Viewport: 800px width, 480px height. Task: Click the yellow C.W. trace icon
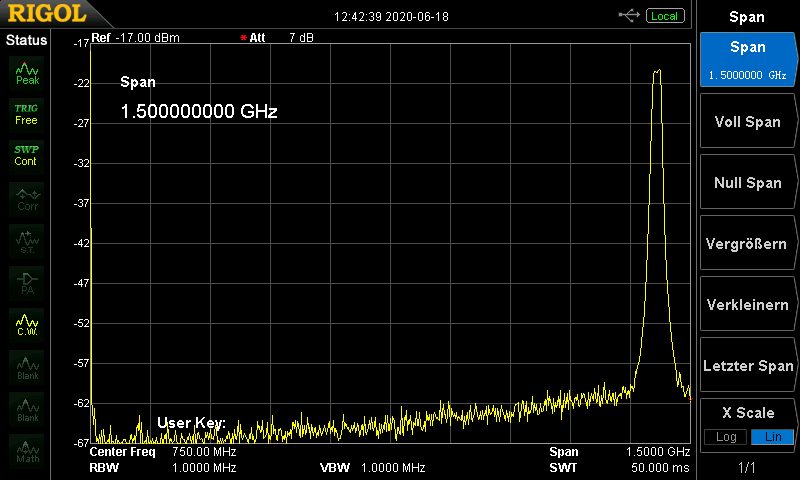(27, 325)
